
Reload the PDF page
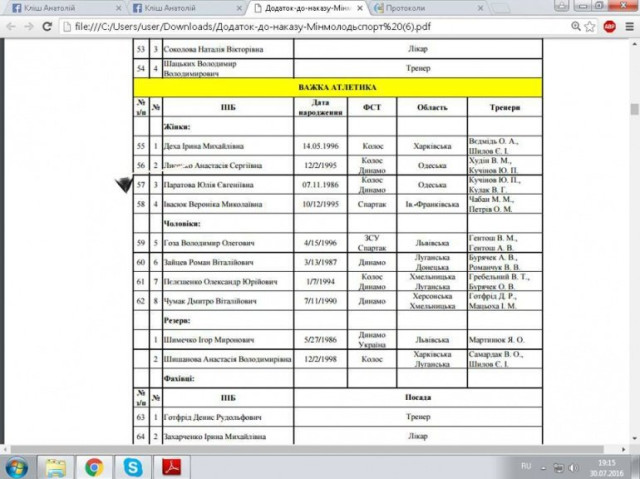[47, 26]
